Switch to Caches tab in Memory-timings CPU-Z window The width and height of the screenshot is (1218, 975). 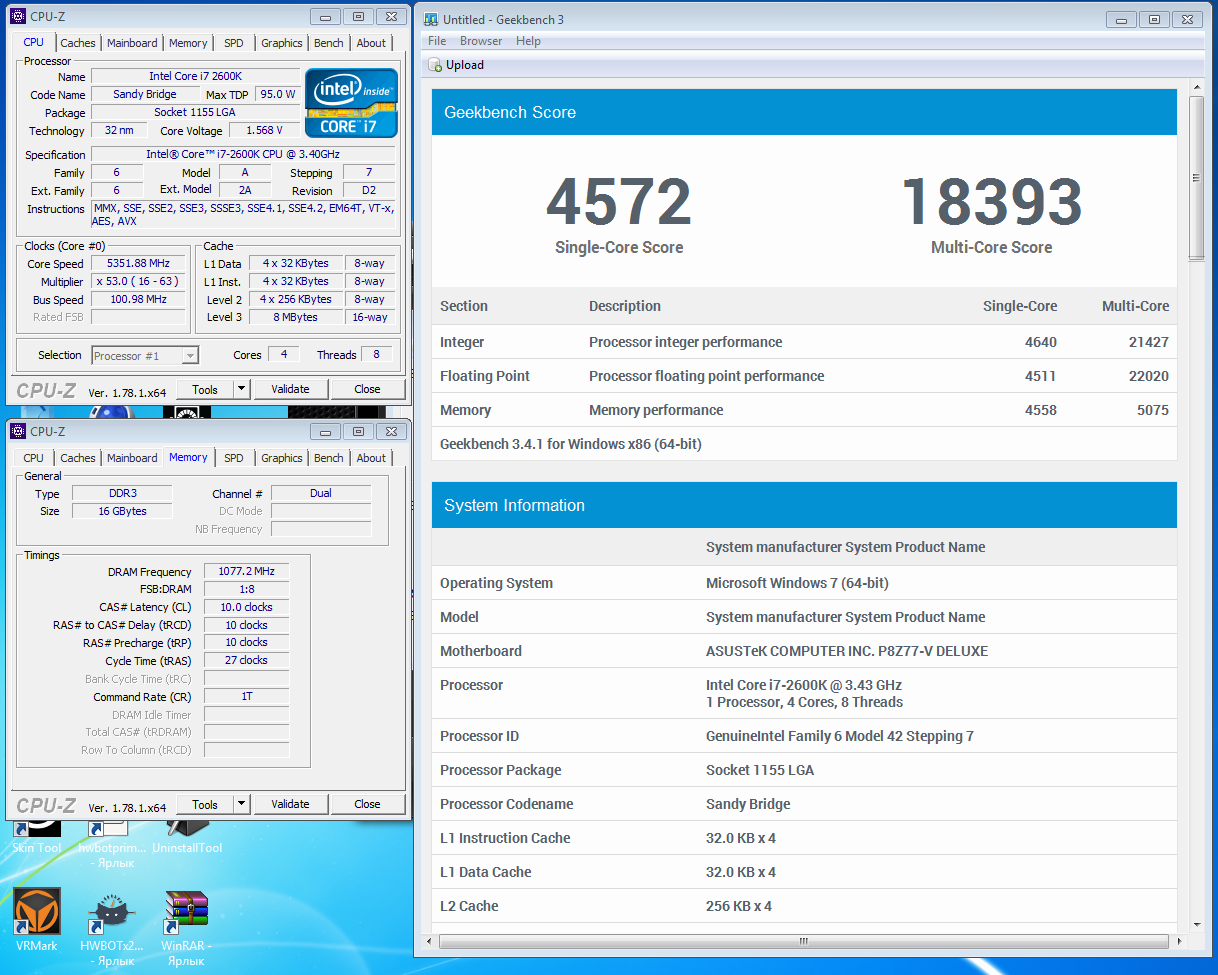(x=78, y=458)
